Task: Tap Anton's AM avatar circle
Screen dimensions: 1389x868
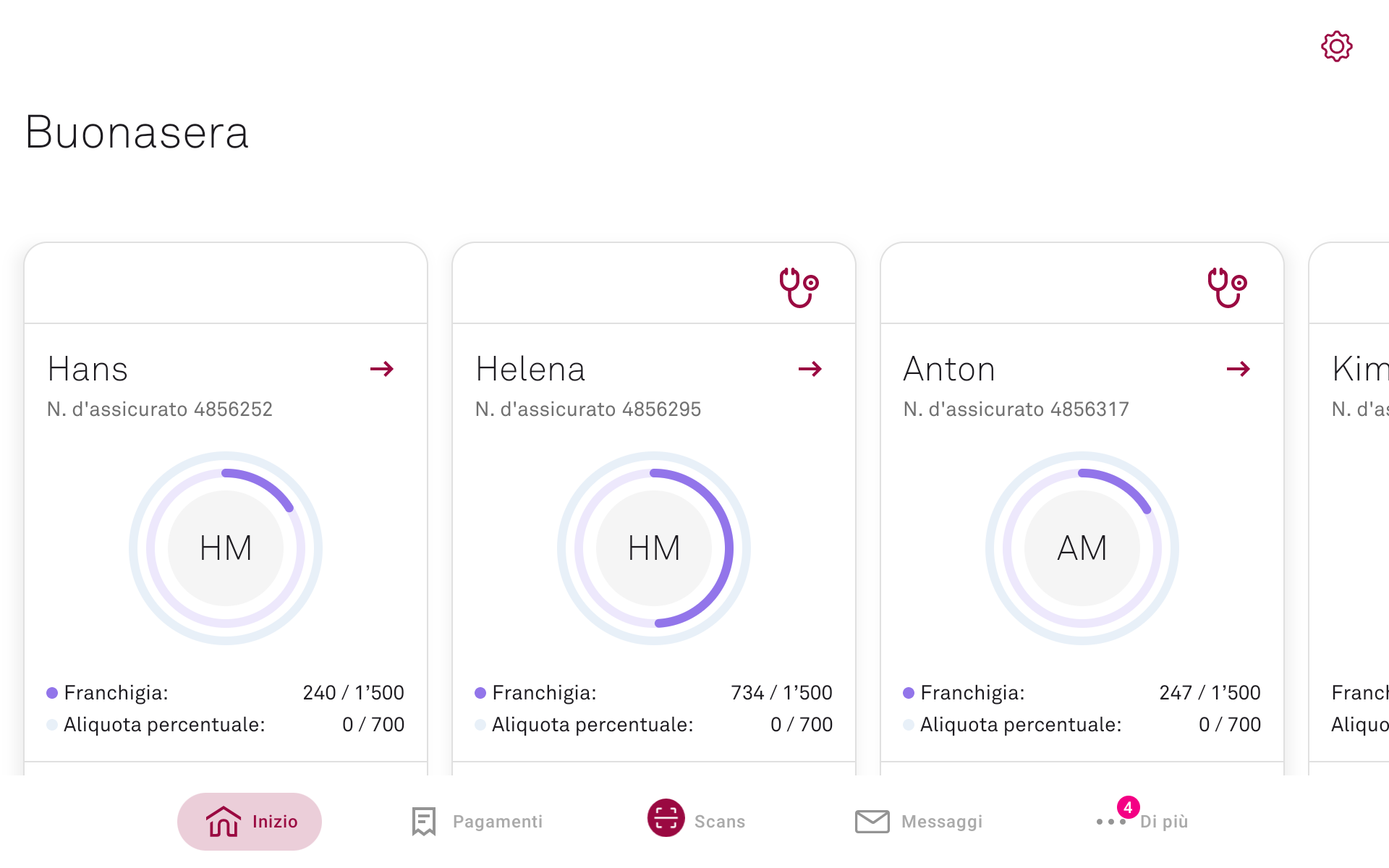Action: point(1082,548)
